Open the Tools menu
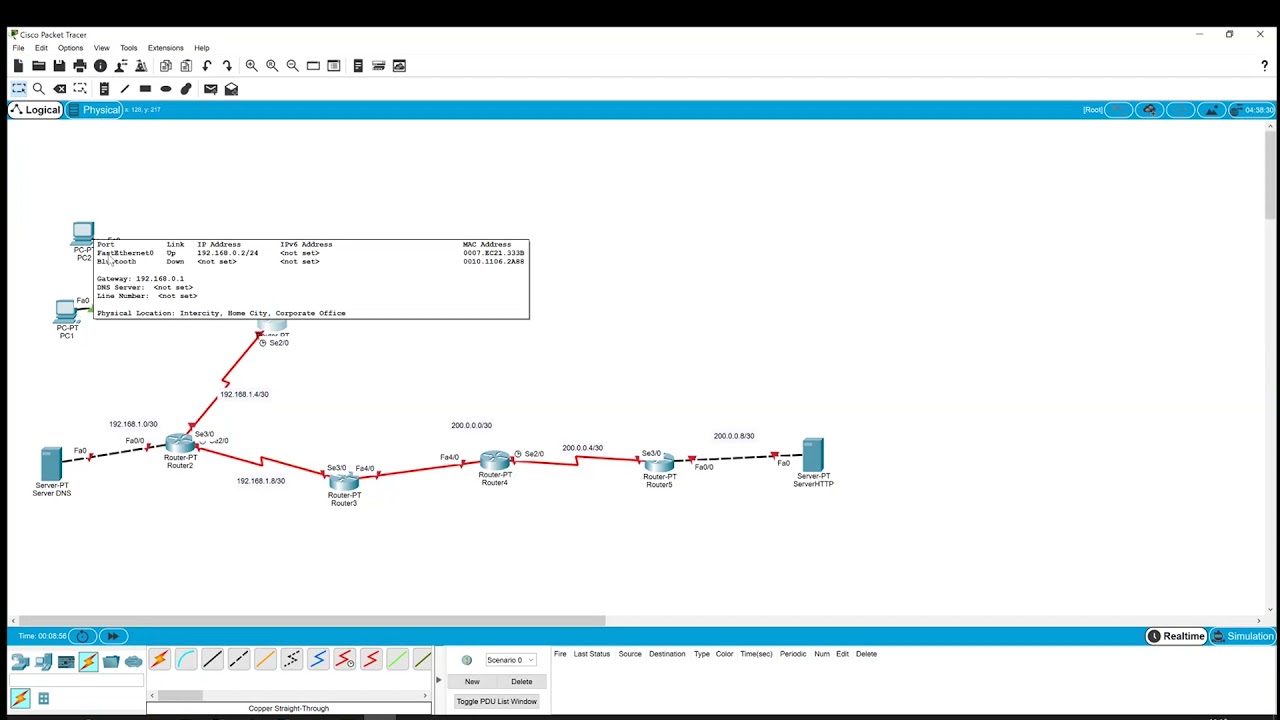The width and height of the screenshot is (1280, 720). [x=129, y=48]
